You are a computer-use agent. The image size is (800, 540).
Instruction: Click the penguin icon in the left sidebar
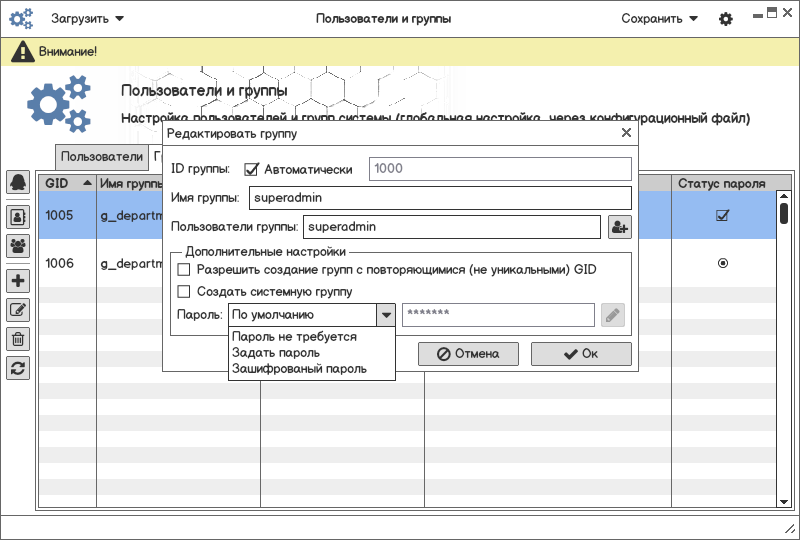point(18,182)
